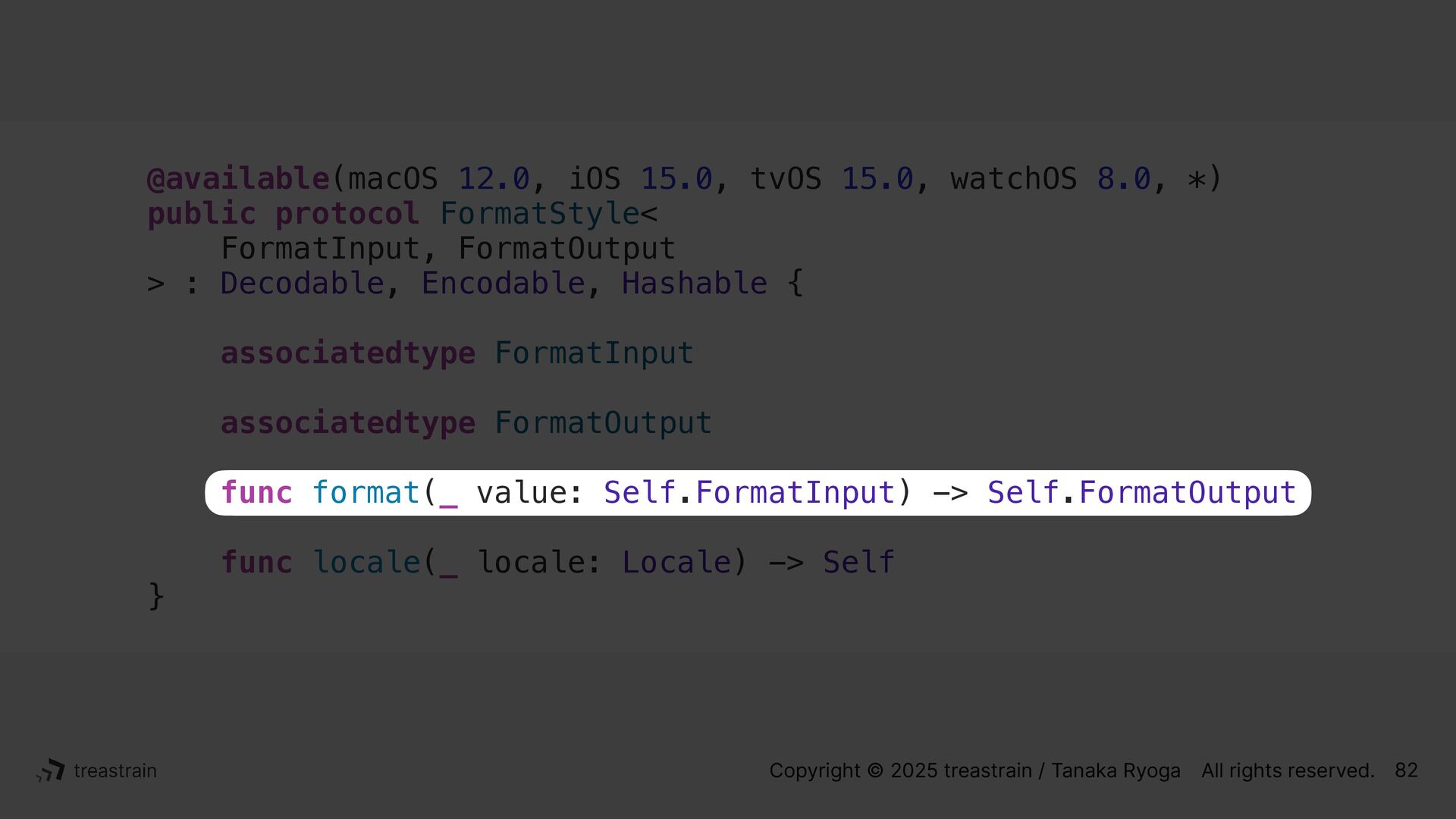
Task: Select the highlighted func format line
Action: point(758,493)
